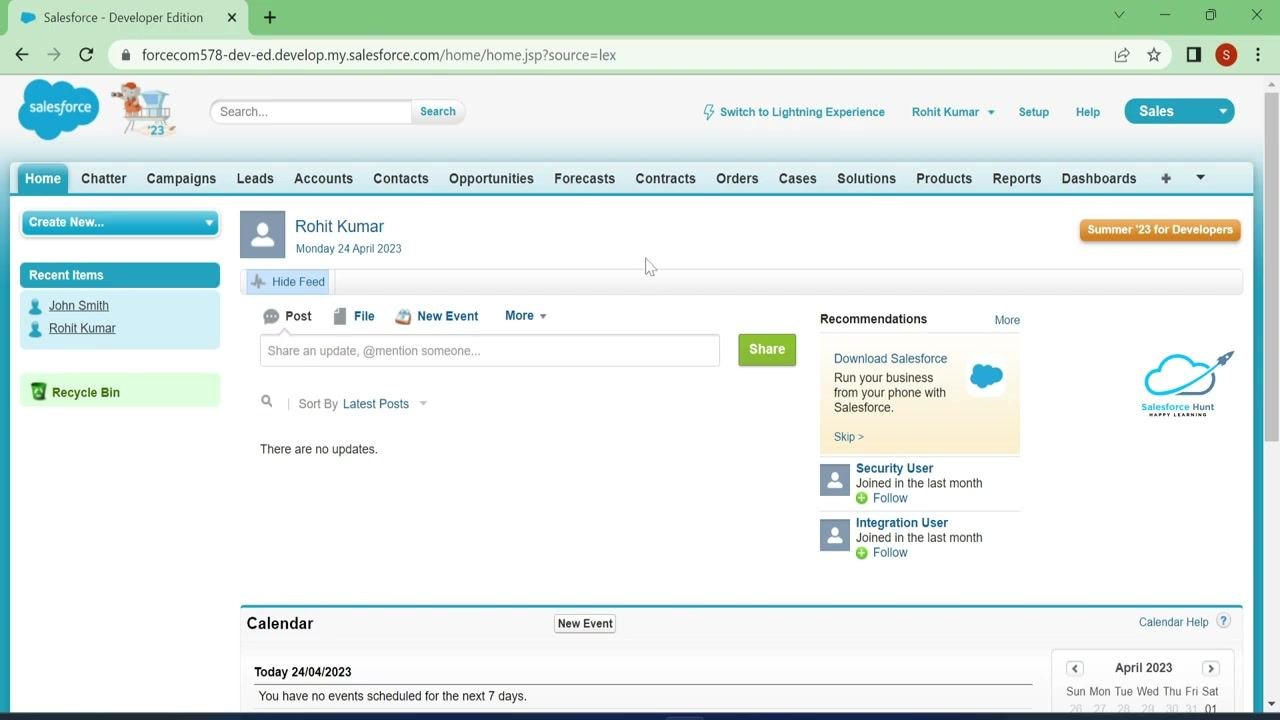Click the Download Salesforce link

point(890,358)
